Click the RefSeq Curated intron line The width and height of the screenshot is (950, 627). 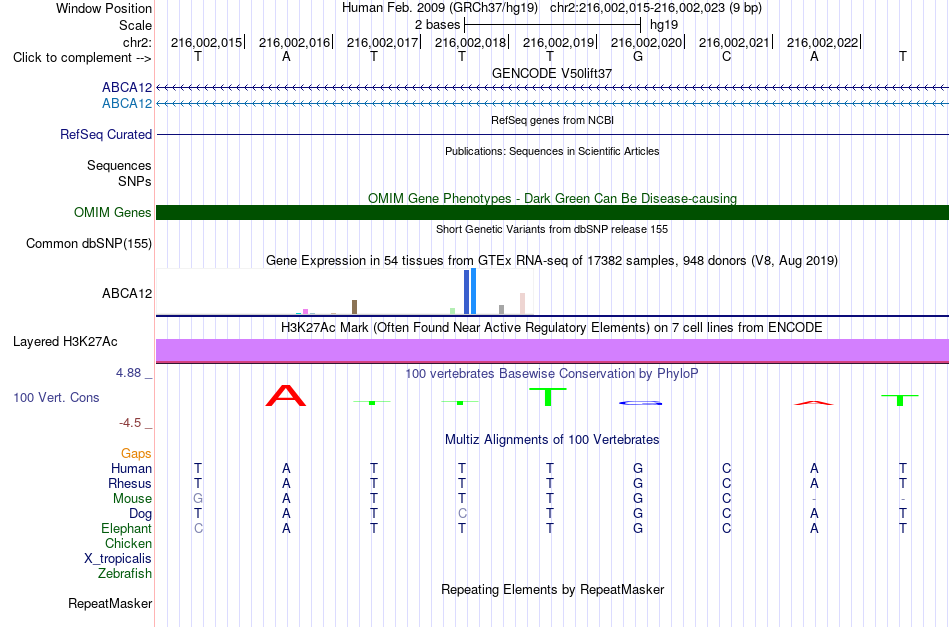click(x=552, y=134)
